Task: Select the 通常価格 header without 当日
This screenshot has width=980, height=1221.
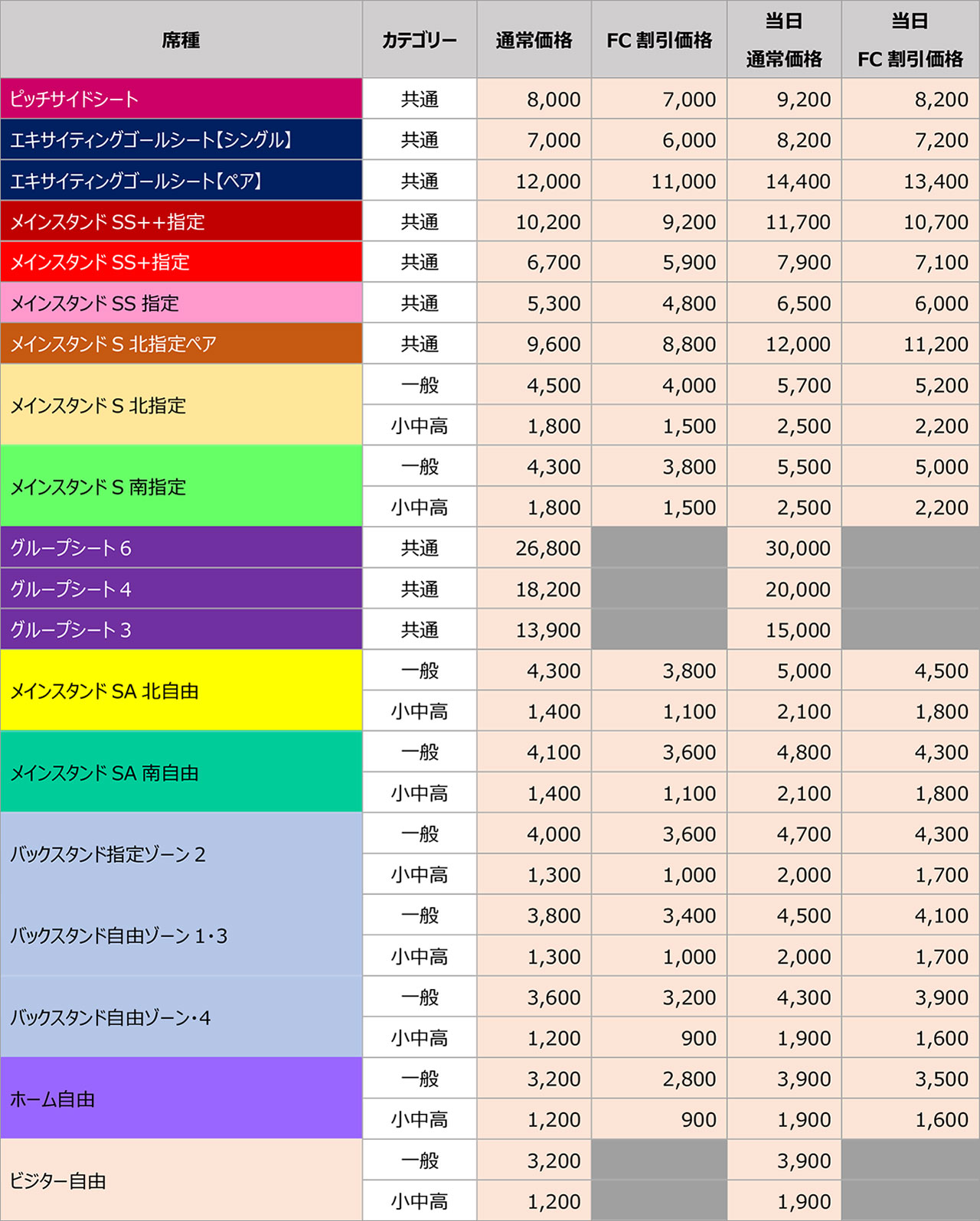Action: click(534, 40)
